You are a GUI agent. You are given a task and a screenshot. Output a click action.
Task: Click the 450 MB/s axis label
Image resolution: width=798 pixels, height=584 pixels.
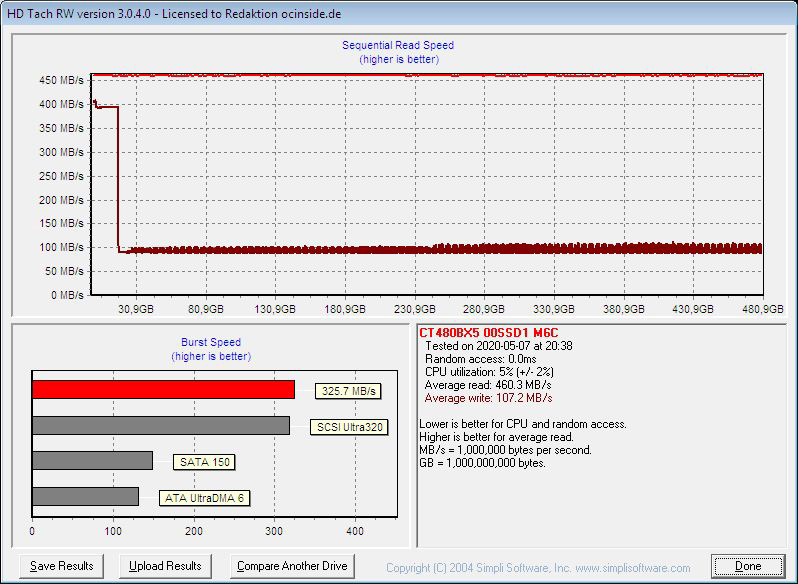[61, 80]
